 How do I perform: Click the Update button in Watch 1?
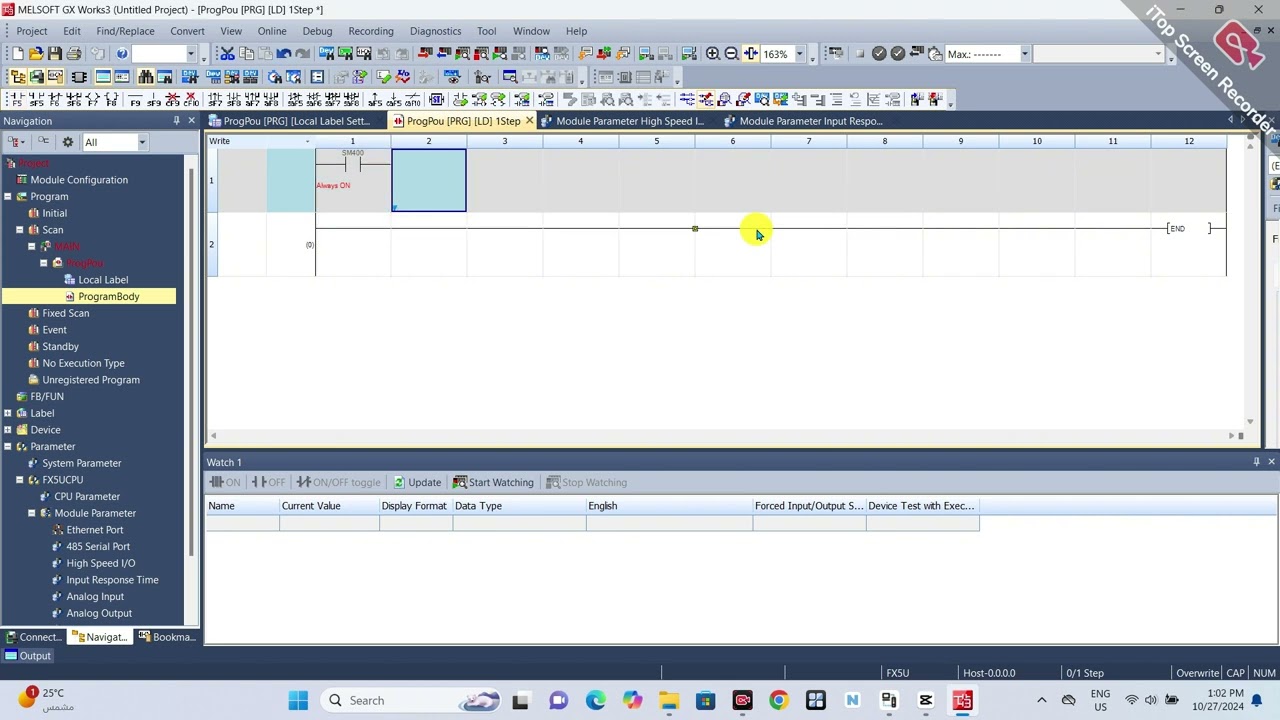[417, 482]
